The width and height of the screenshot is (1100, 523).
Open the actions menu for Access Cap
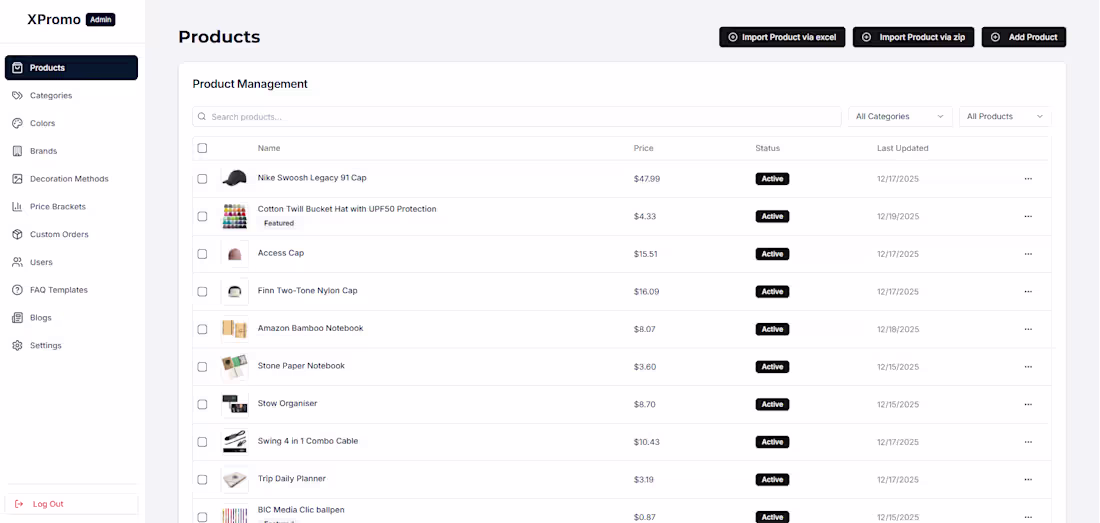pos(1027,254)
